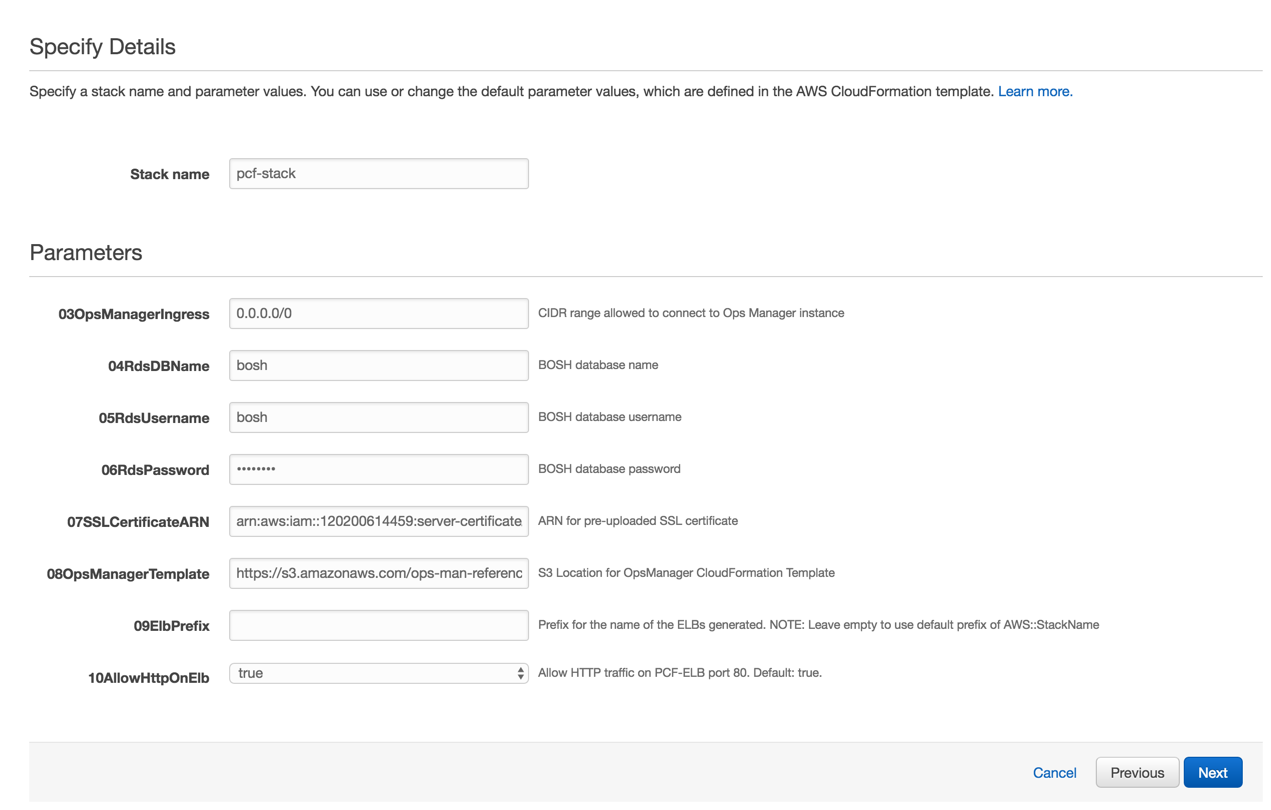Click the 03OpsManagerIngress CIDR field
1271x810 pixels.
click(x=378, y=313)
